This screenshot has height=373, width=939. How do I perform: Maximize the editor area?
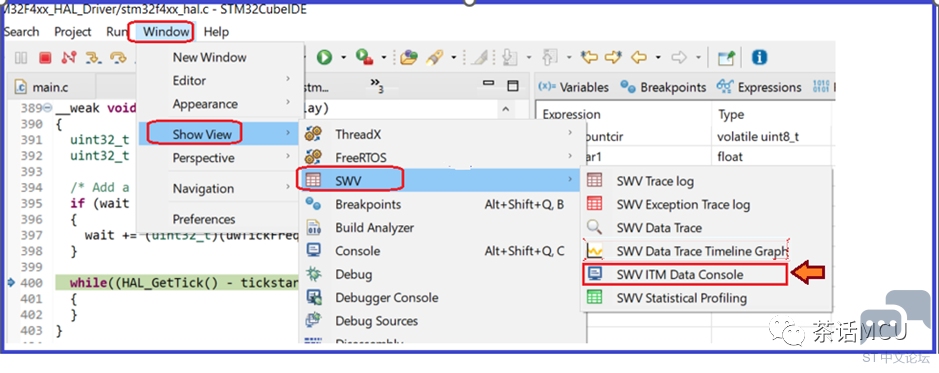[x=513, y=86]
